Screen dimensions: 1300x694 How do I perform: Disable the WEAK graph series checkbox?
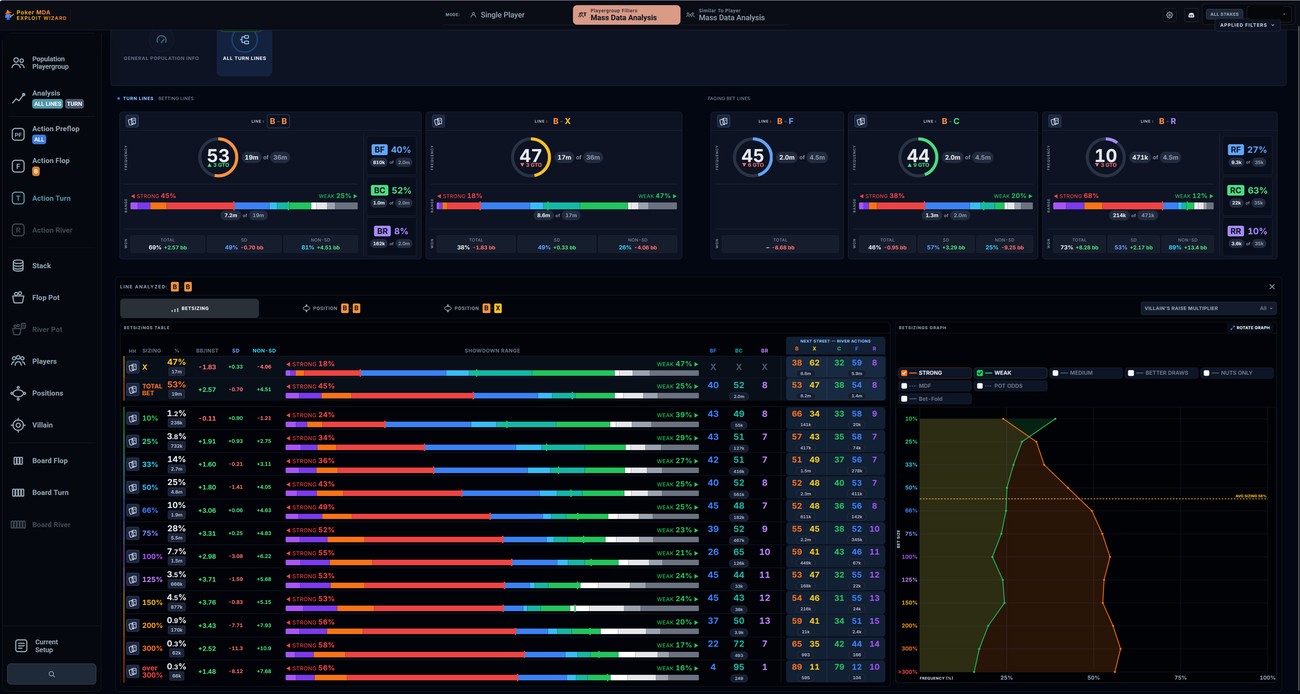980,373
